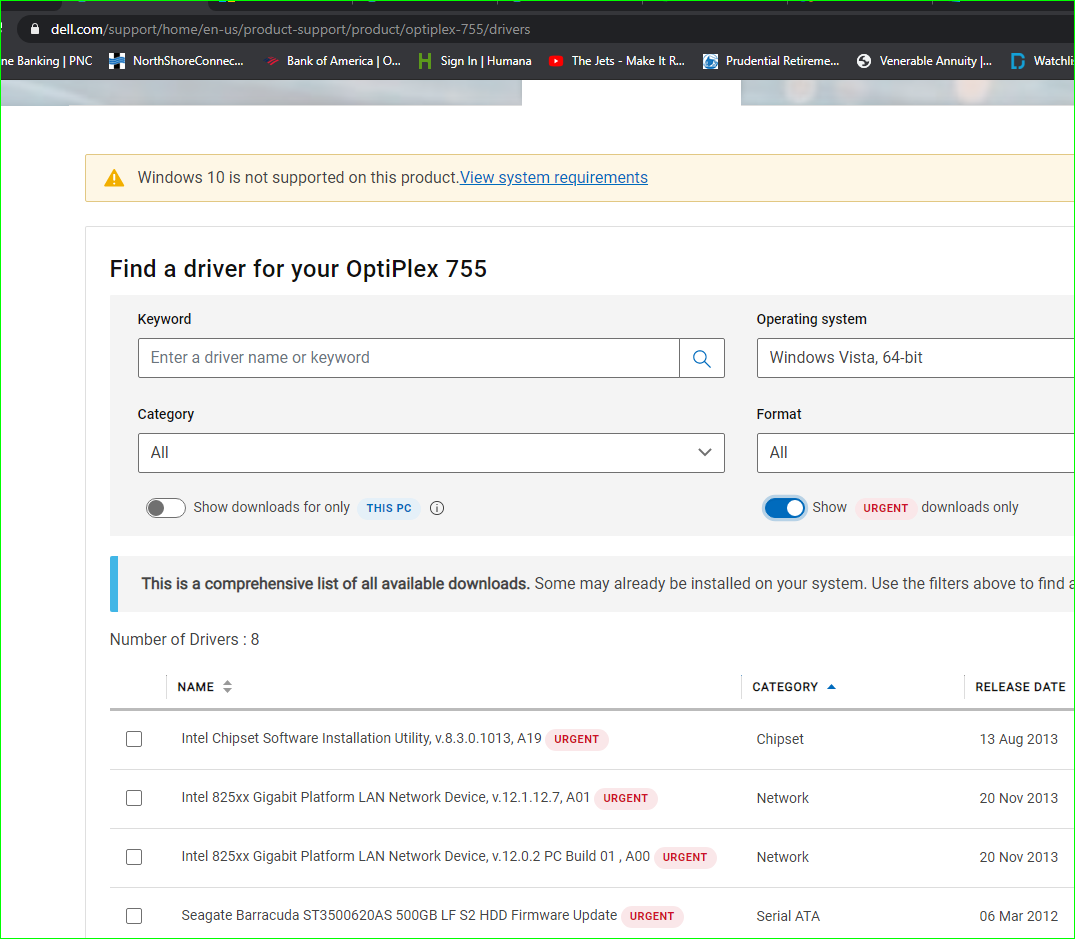Open the Watchlist bookmark icon
1075x939 pixels.
coord(1017,61)
